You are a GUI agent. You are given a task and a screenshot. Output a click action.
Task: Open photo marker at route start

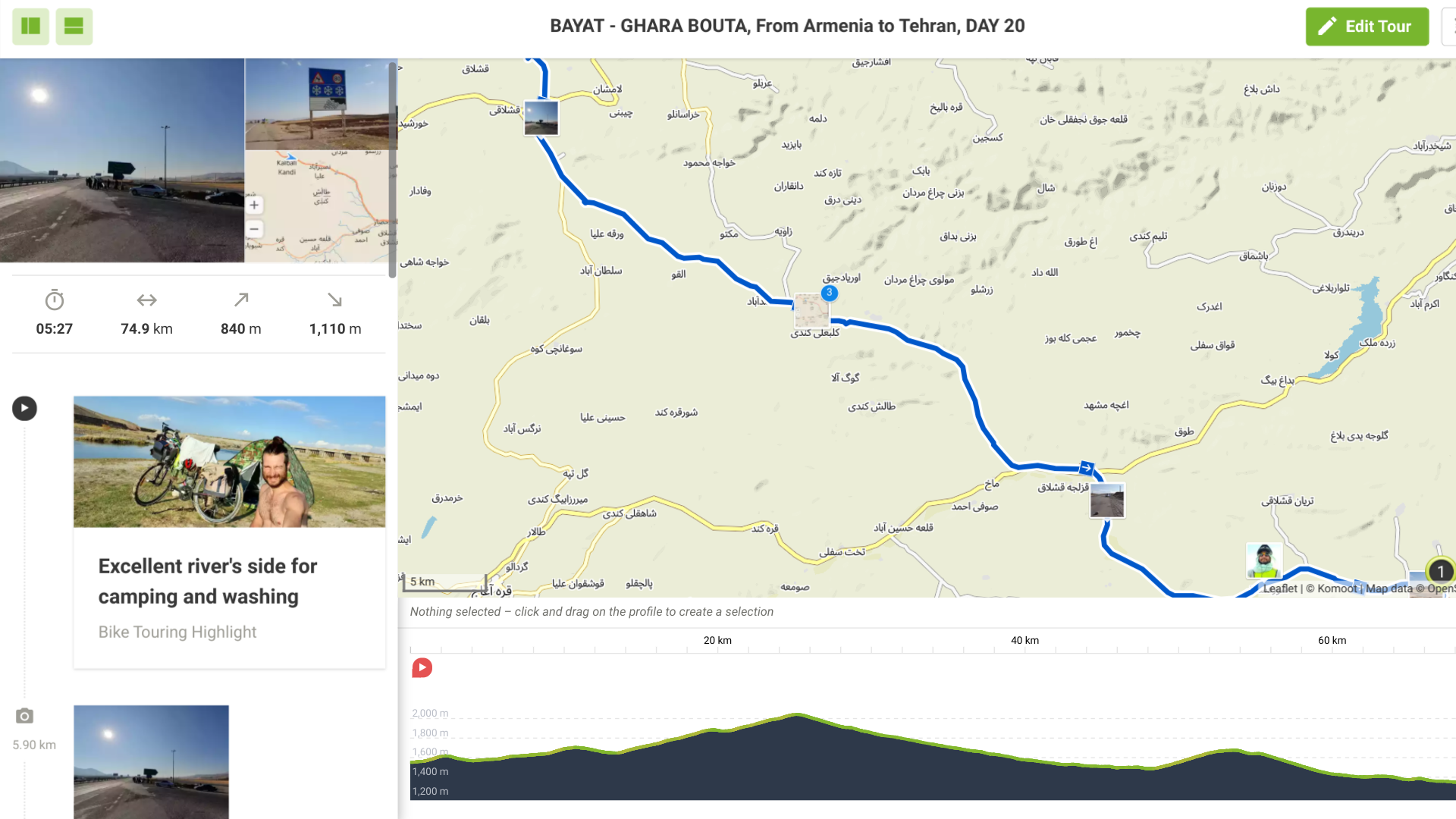pos(541,118)
